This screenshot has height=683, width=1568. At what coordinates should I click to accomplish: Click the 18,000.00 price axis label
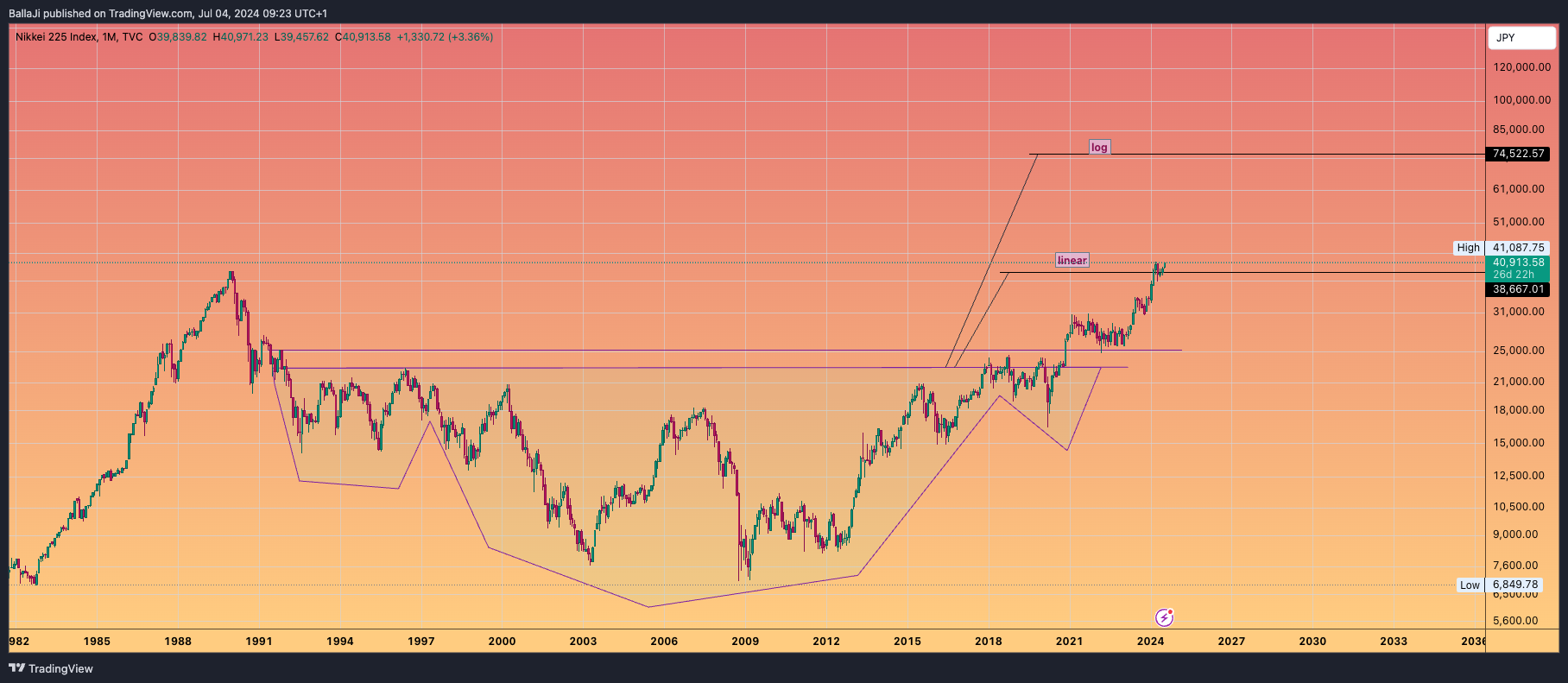(x=1519, y=410)
